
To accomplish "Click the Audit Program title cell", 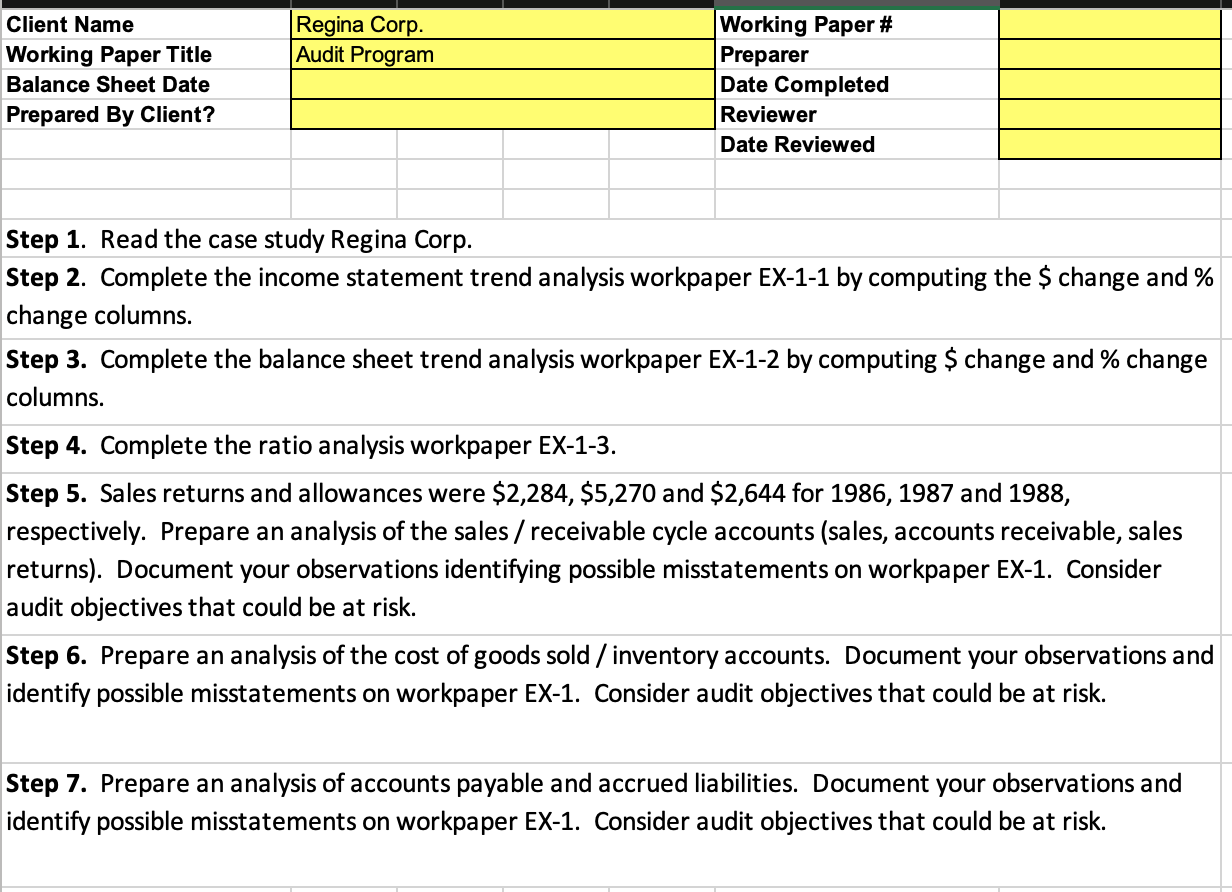I will (x=500, y=54).
